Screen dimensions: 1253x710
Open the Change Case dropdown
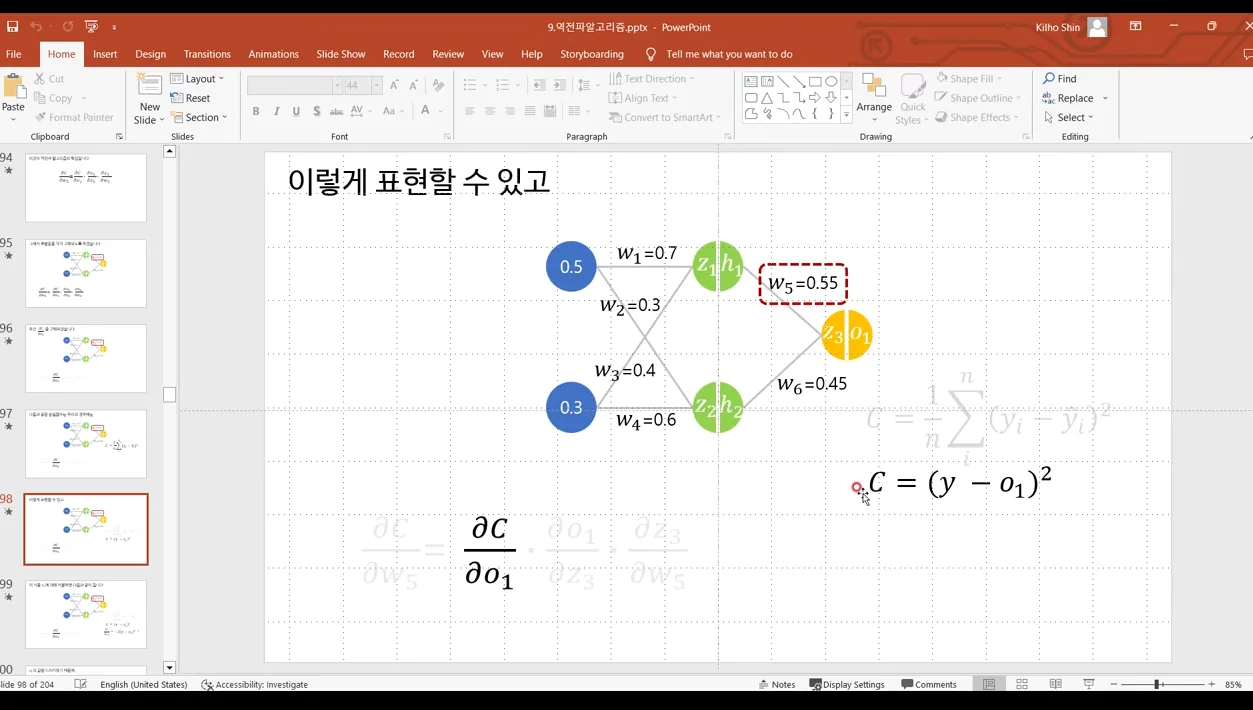(391, 111)
